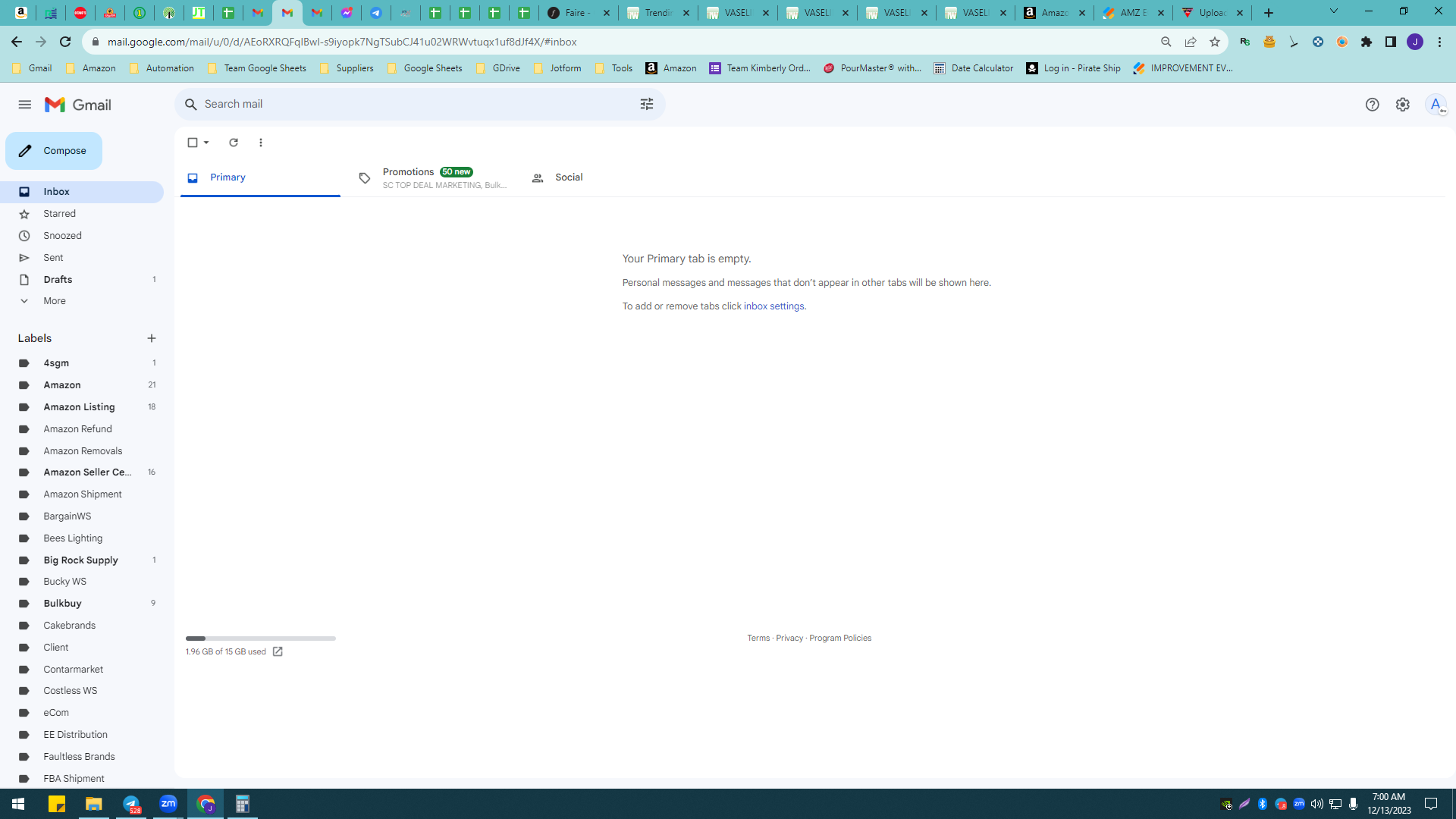The image size is (1456, 819).
Task: Expand the select dropdown arrow next to checkbox
Action: [x=206, y=143]
